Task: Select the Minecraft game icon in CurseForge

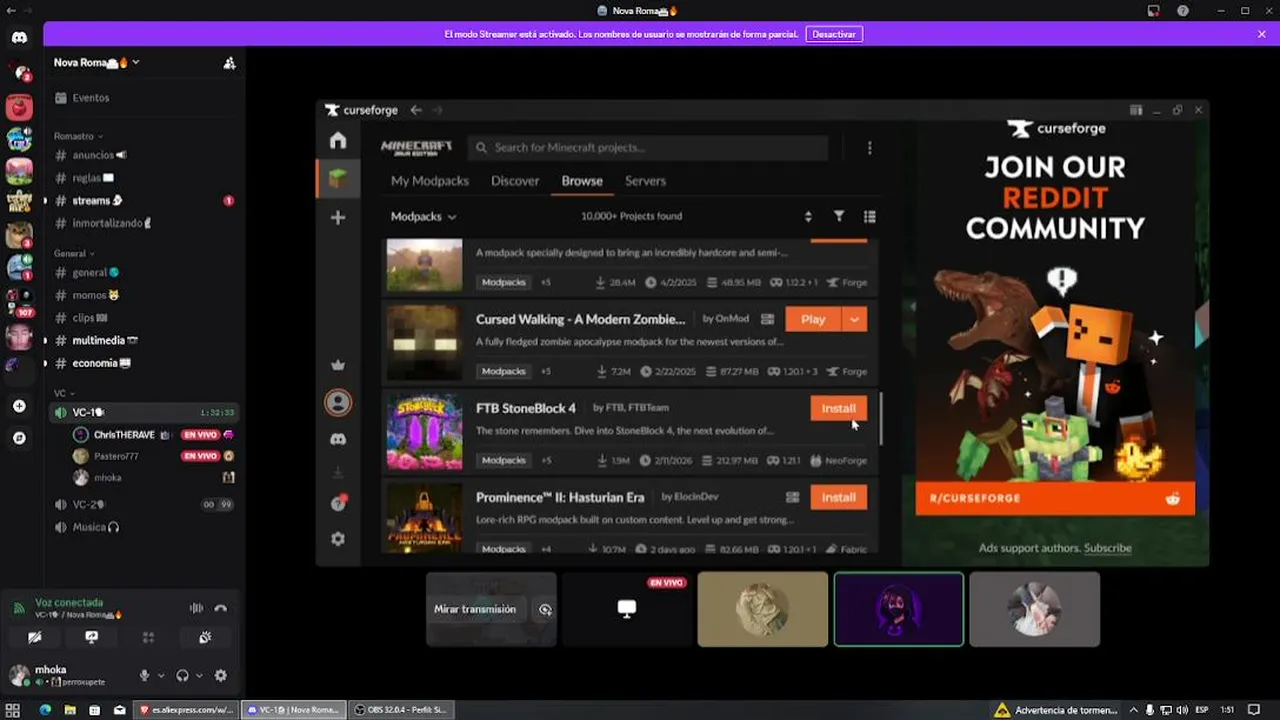Action: click(x=338, y=179)
